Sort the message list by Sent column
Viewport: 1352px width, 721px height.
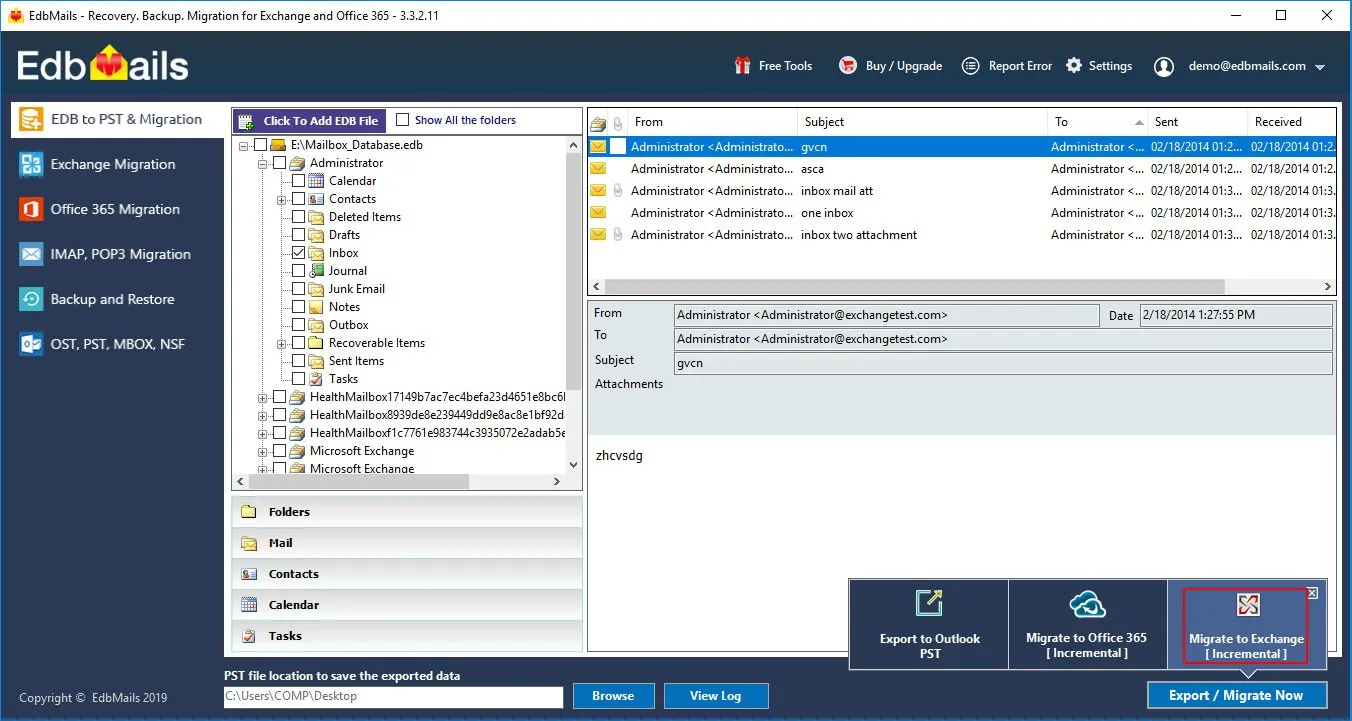click(x=1197, y=122)
